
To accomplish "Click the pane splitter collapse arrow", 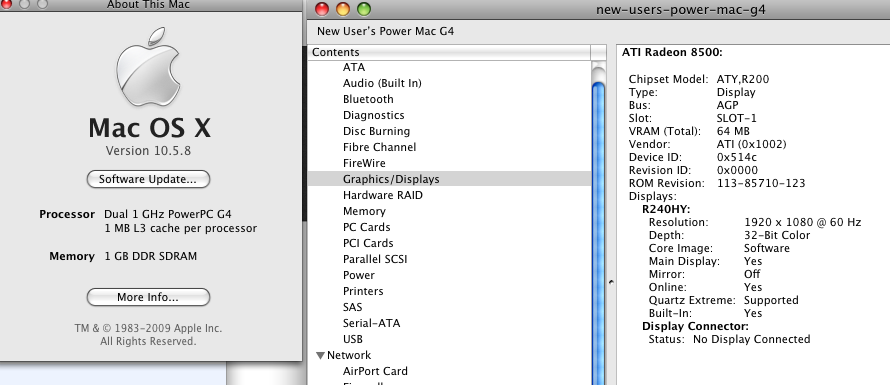I will (611, 282).
